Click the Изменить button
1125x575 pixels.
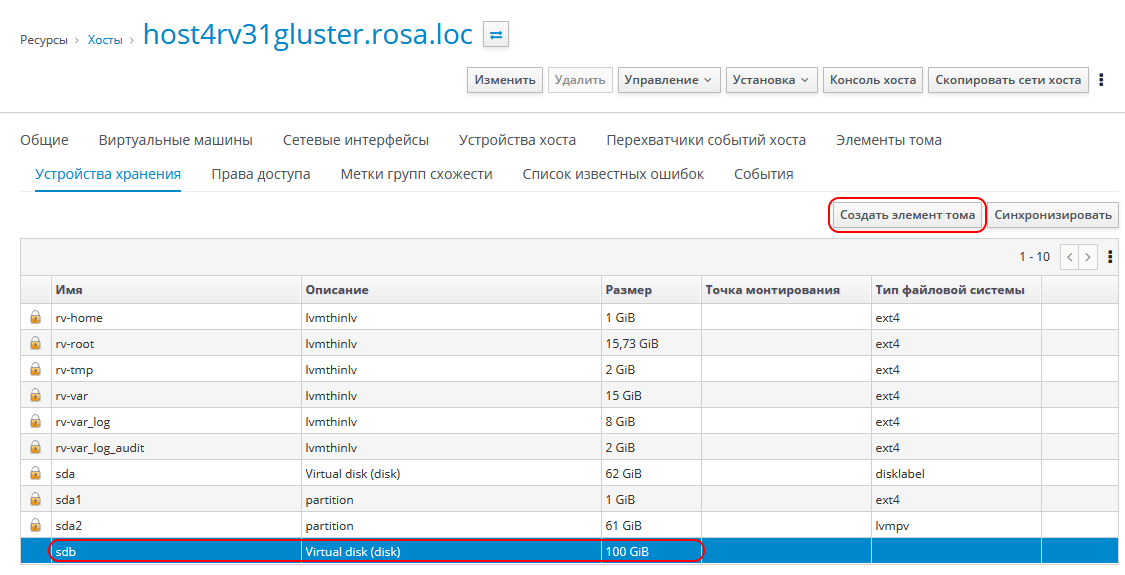(505, 80)
